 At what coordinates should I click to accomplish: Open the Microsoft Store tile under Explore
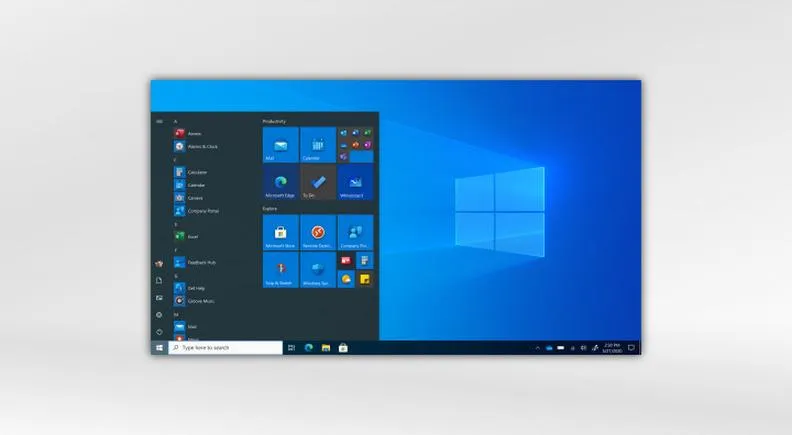(x=280, y=232)
